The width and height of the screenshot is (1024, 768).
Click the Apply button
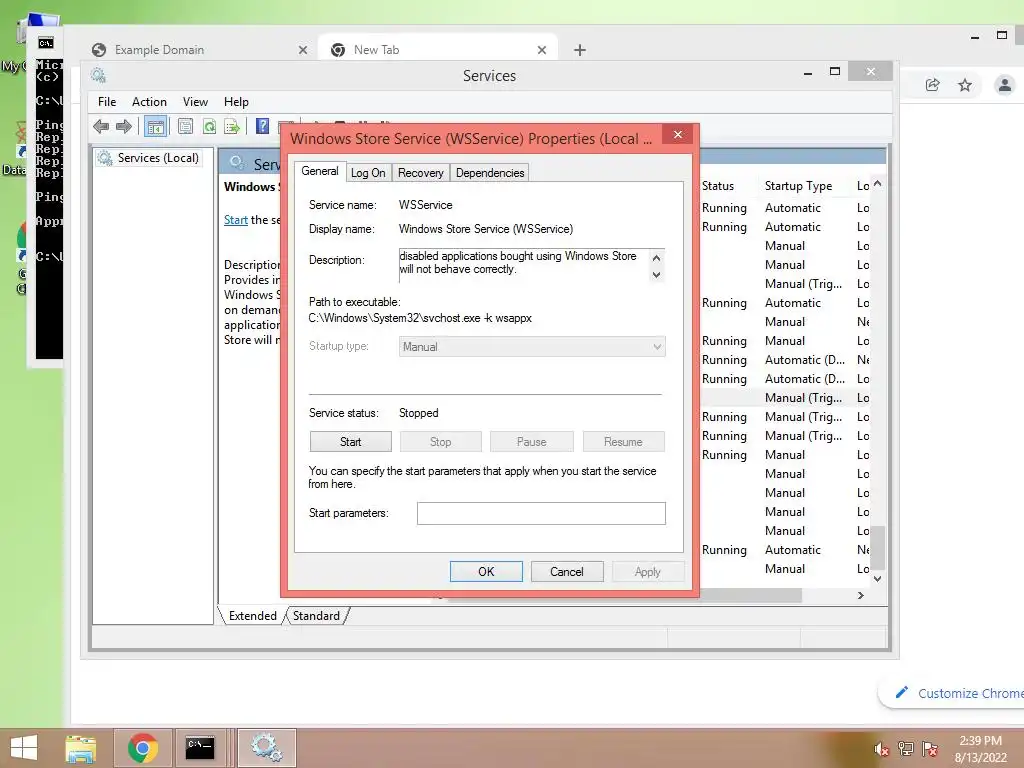click(648, 571)
